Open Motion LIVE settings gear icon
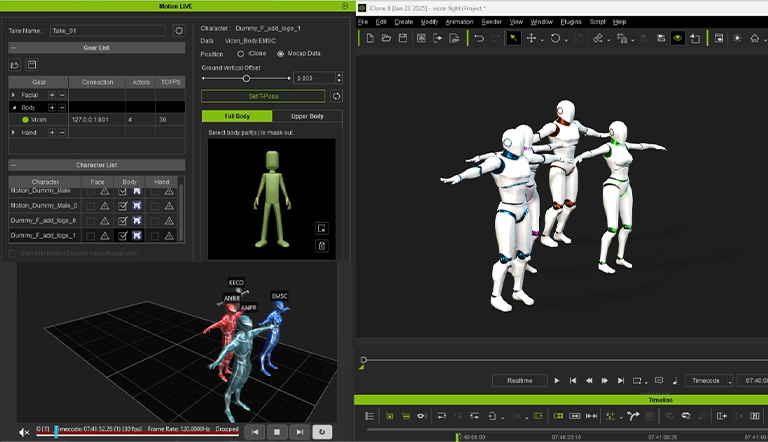The width and height of the screenshot is (768, 442). coord(179,31)
